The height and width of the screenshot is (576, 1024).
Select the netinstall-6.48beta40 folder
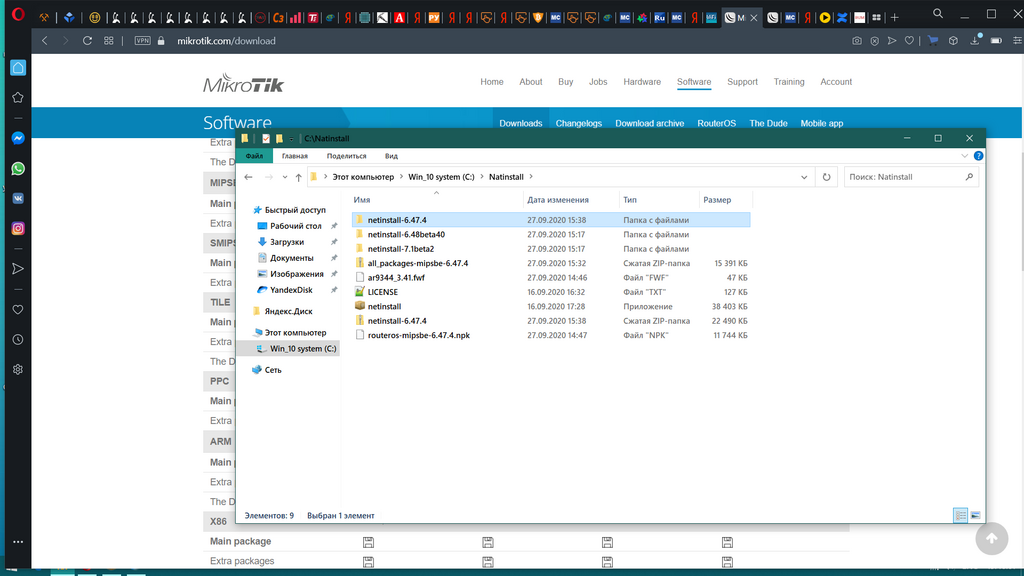click(x=406, y=234)
